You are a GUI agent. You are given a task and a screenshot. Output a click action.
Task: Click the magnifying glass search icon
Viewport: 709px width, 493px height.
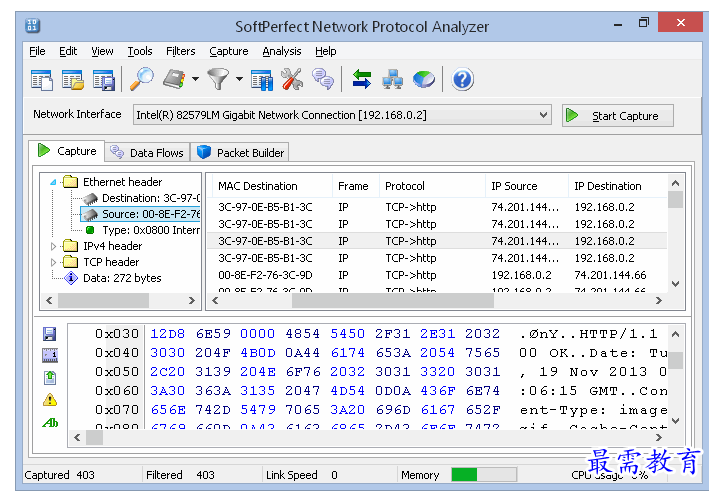click(x=142, y=80)
